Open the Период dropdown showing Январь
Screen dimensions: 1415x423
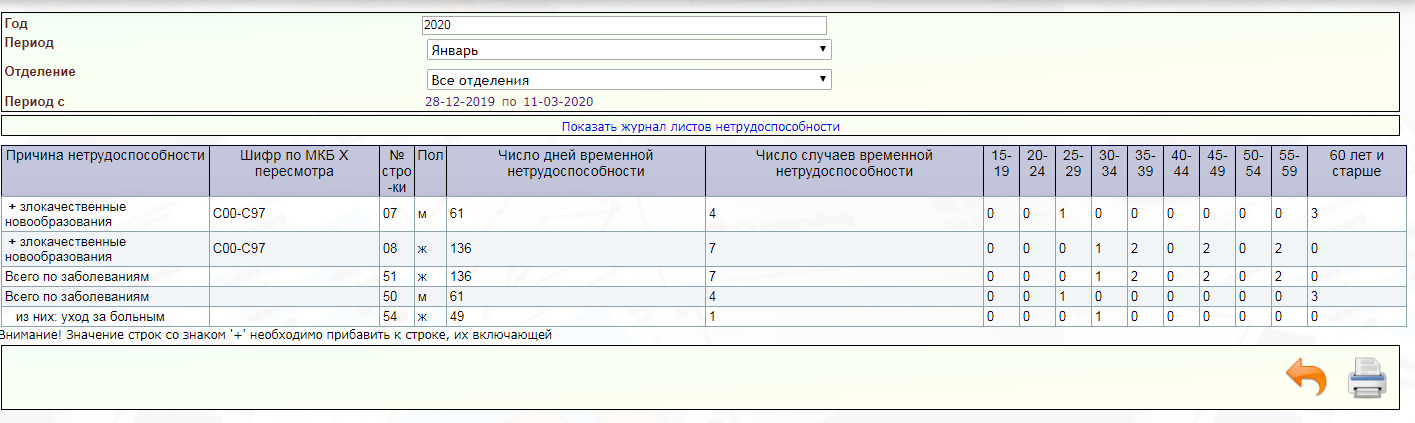coord(628,50)
